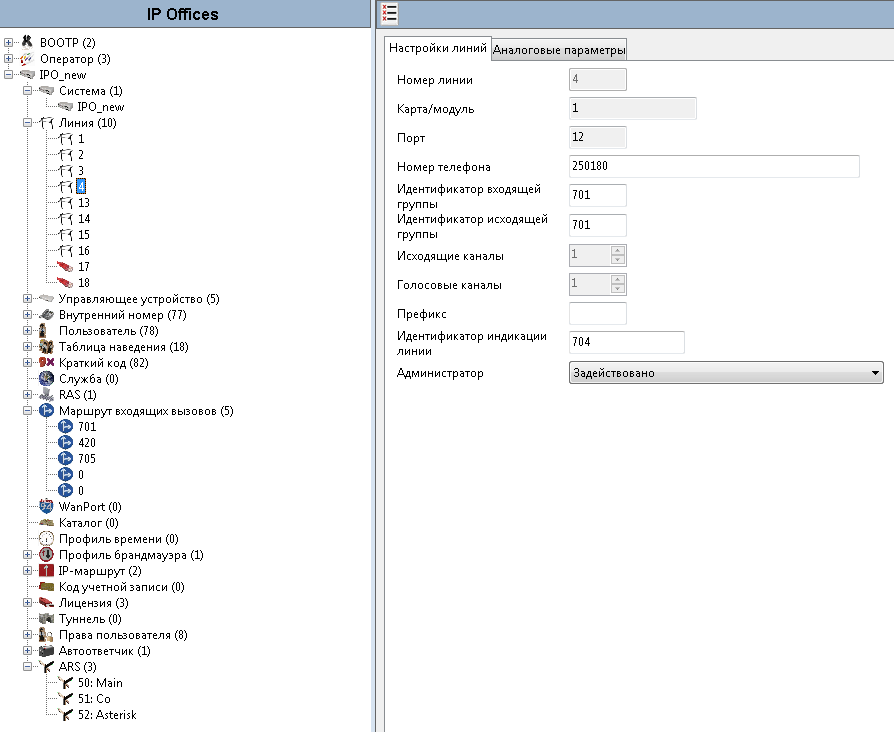
Task: Select line 17 in the tree
Action: (x=84, y=267)
